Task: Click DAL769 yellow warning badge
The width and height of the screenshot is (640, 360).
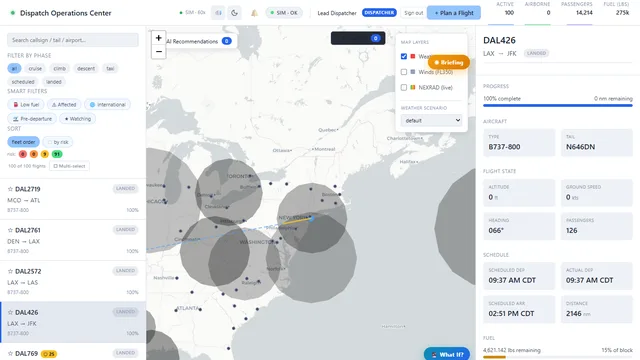Action: [49, 354]
